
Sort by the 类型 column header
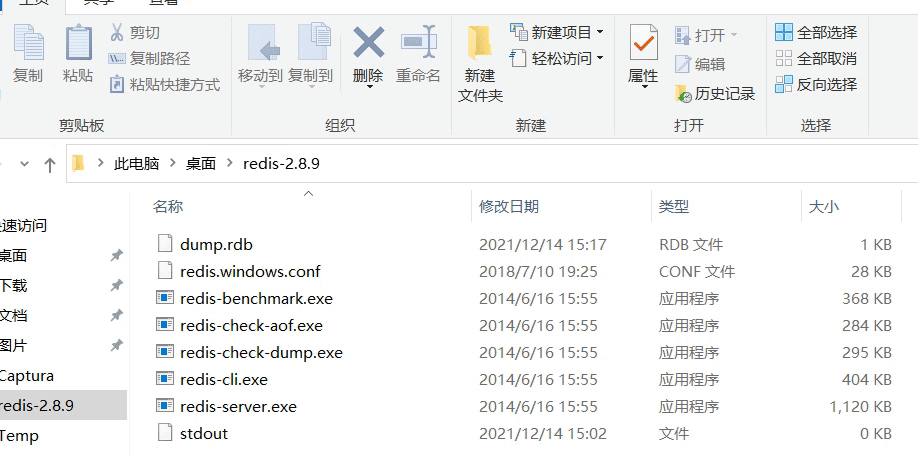pos(674,206)
